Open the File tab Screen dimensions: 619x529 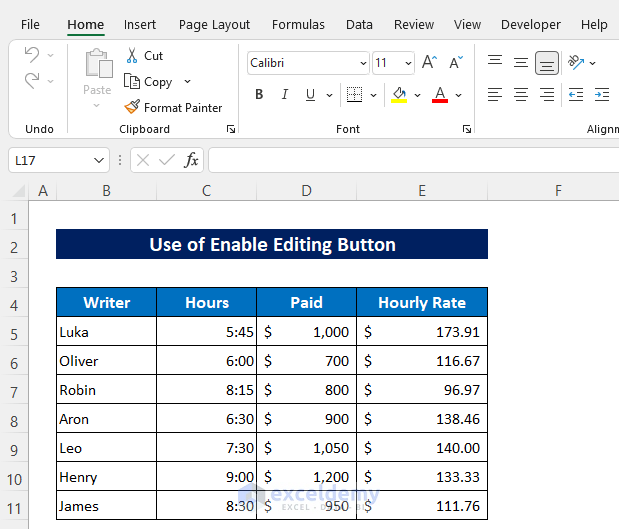pyautogui.click(x=30, y=24)
